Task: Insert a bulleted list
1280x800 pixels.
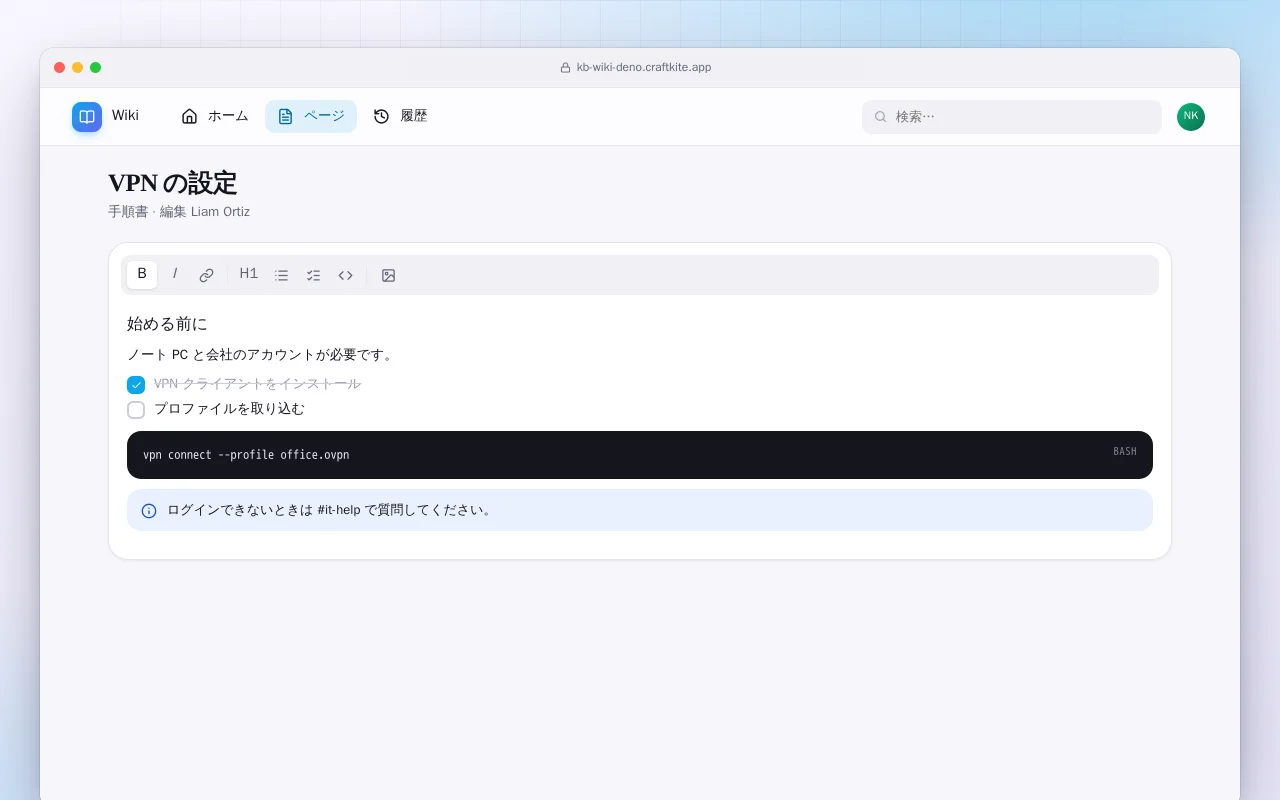Action: 281,275
